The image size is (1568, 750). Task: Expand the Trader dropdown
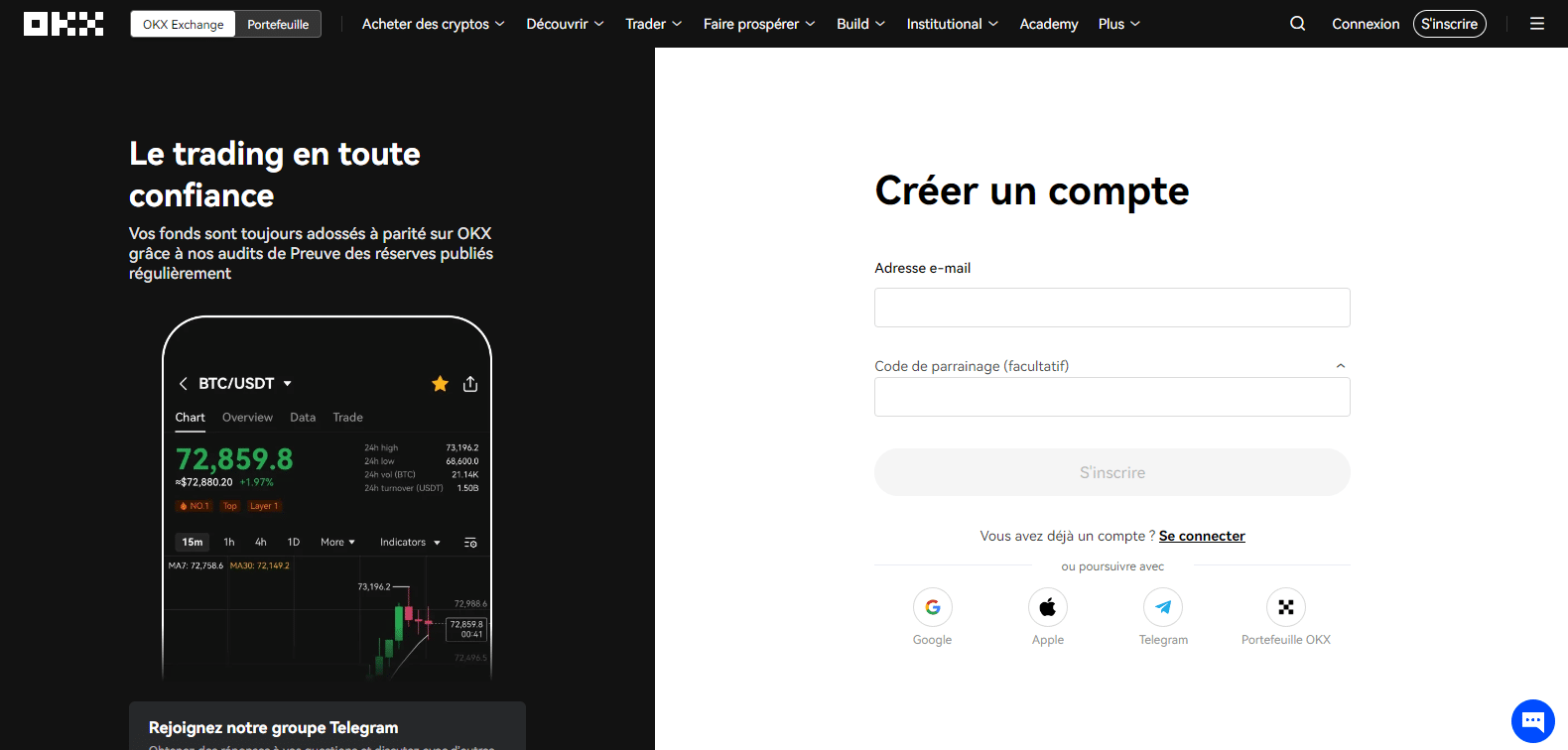654,24
